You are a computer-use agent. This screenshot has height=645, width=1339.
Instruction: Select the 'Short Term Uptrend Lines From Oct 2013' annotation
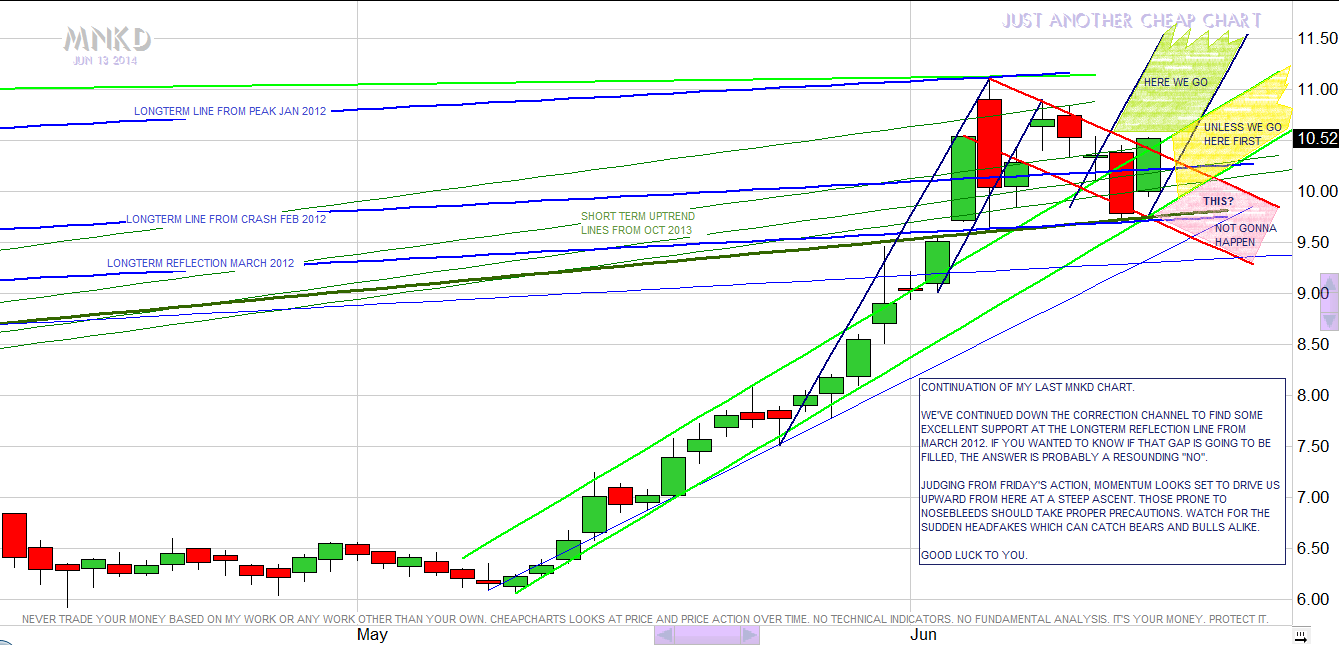pyautogui.click(x=638, y=223)
